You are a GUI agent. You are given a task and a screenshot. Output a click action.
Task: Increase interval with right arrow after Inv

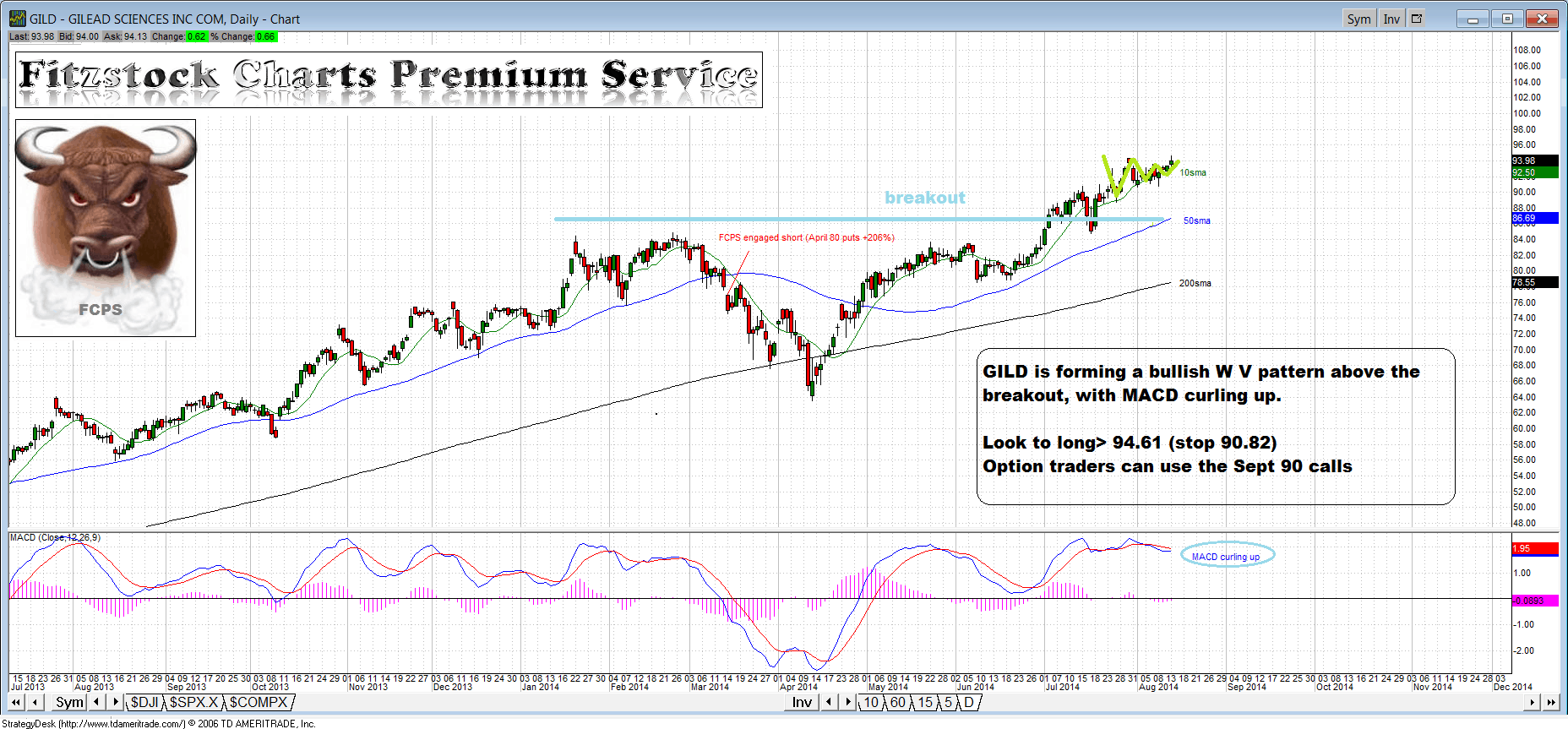tap(848, 702)
